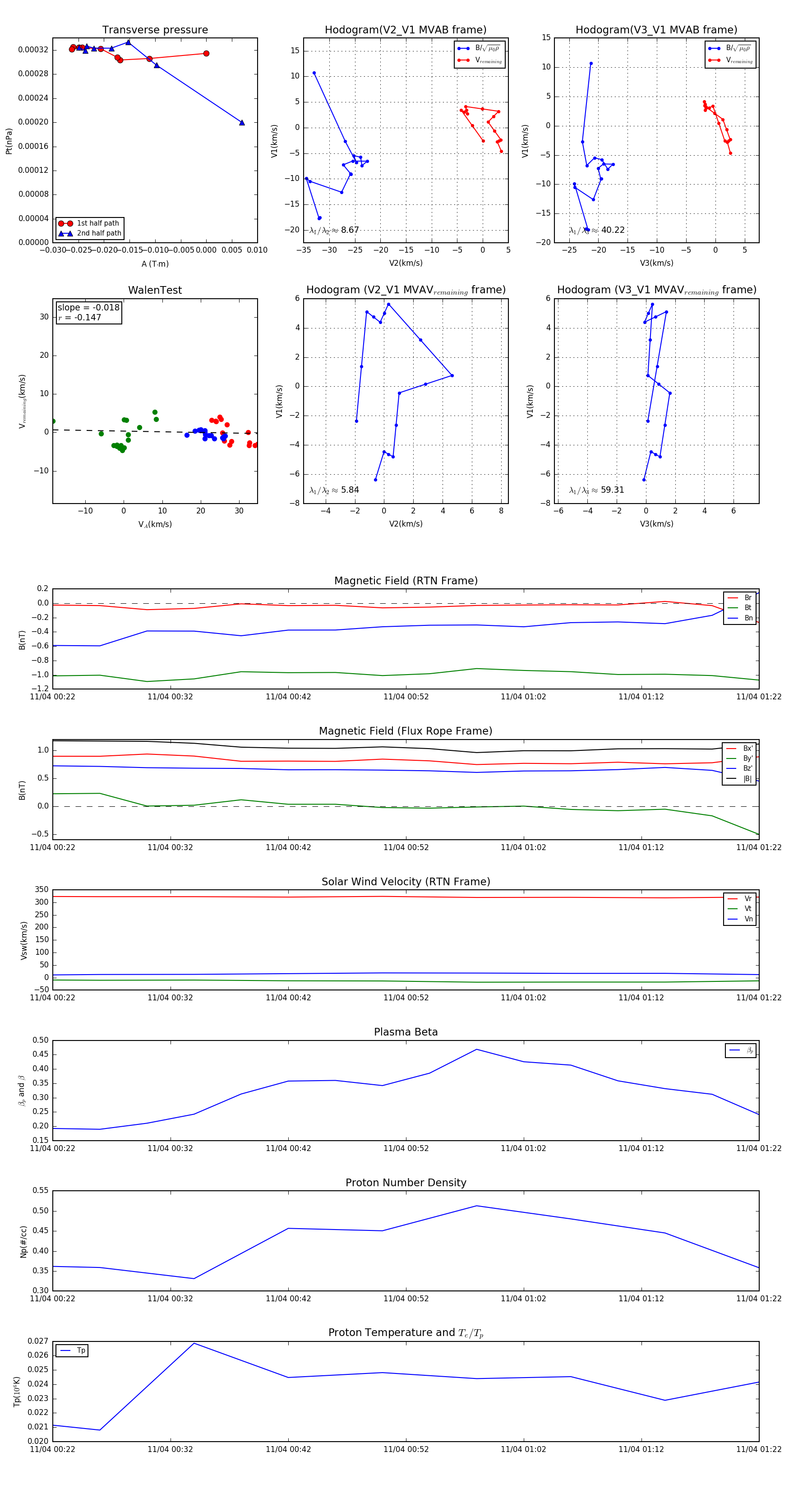Click the plasma beta peak near 0.47
The height and width of the screenshot is (1489, 812).
(x=477, y=1049)
